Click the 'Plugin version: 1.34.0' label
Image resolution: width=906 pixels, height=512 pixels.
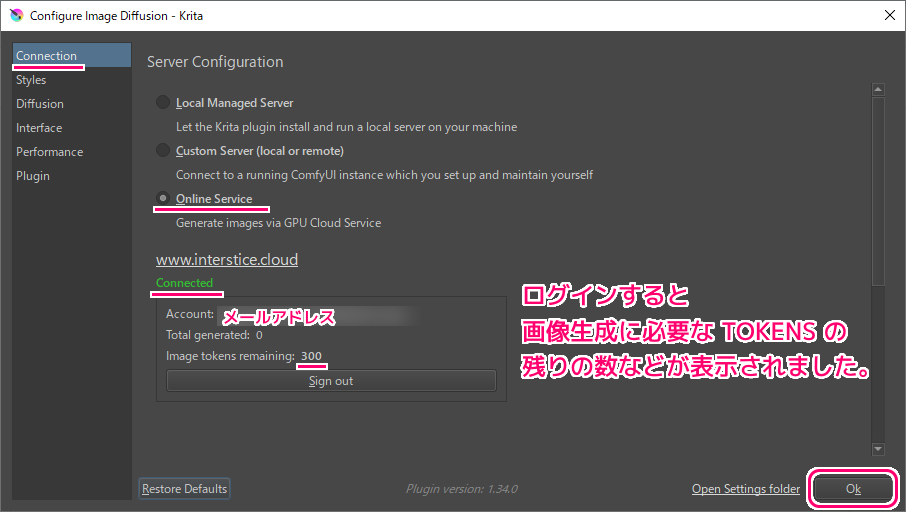coord(462,489)
